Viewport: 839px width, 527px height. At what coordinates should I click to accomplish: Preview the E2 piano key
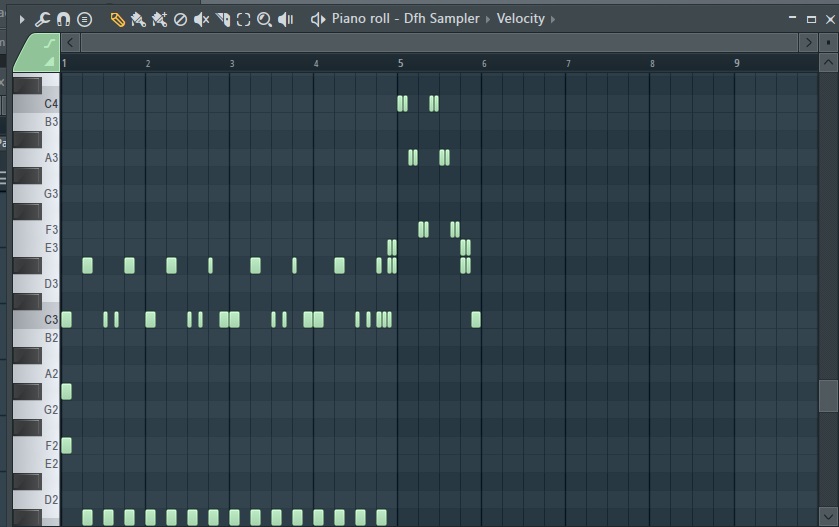(36, 464)
